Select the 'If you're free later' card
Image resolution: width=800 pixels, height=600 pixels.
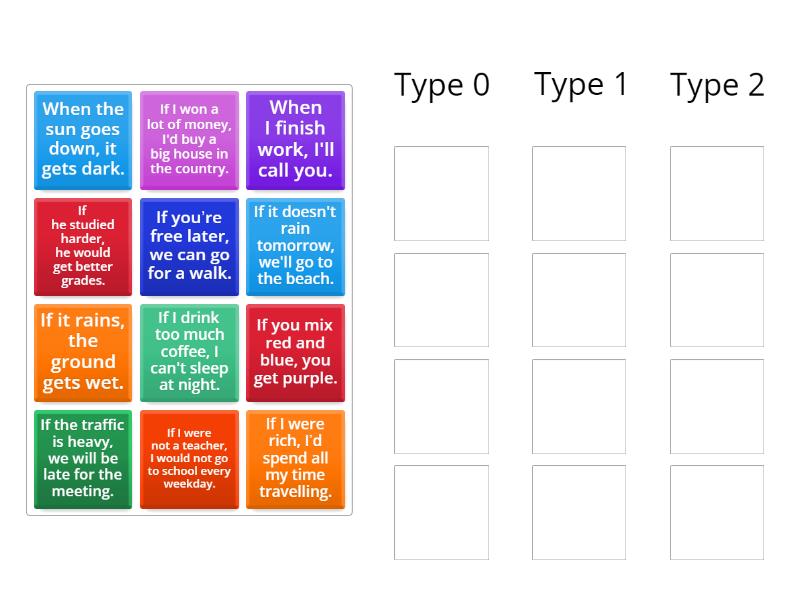coord(189,246)
